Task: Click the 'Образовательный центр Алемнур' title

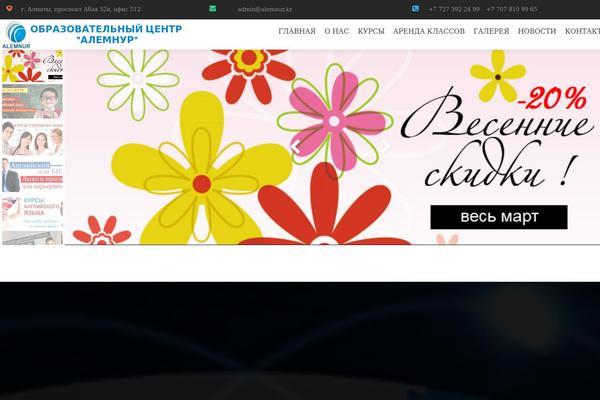Action: [106, 34]
